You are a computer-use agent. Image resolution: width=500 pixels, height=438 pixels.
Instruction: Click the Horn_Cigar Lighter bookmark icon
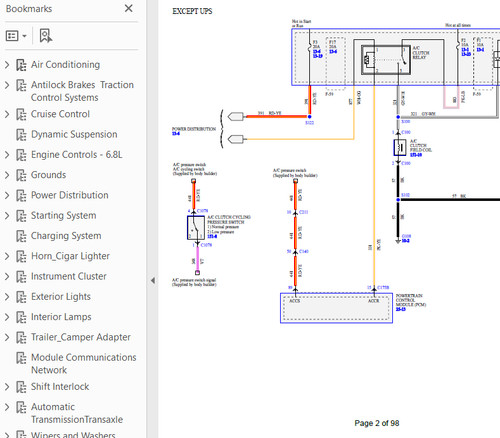(21, 256)
